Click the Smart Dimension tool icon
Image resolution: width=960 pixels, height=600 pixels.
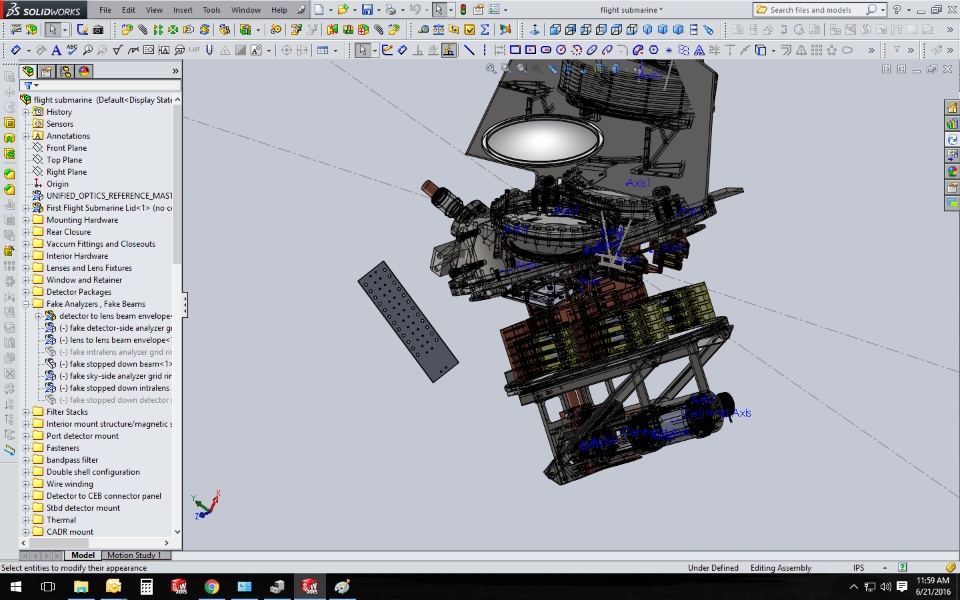tap(15, 50)
